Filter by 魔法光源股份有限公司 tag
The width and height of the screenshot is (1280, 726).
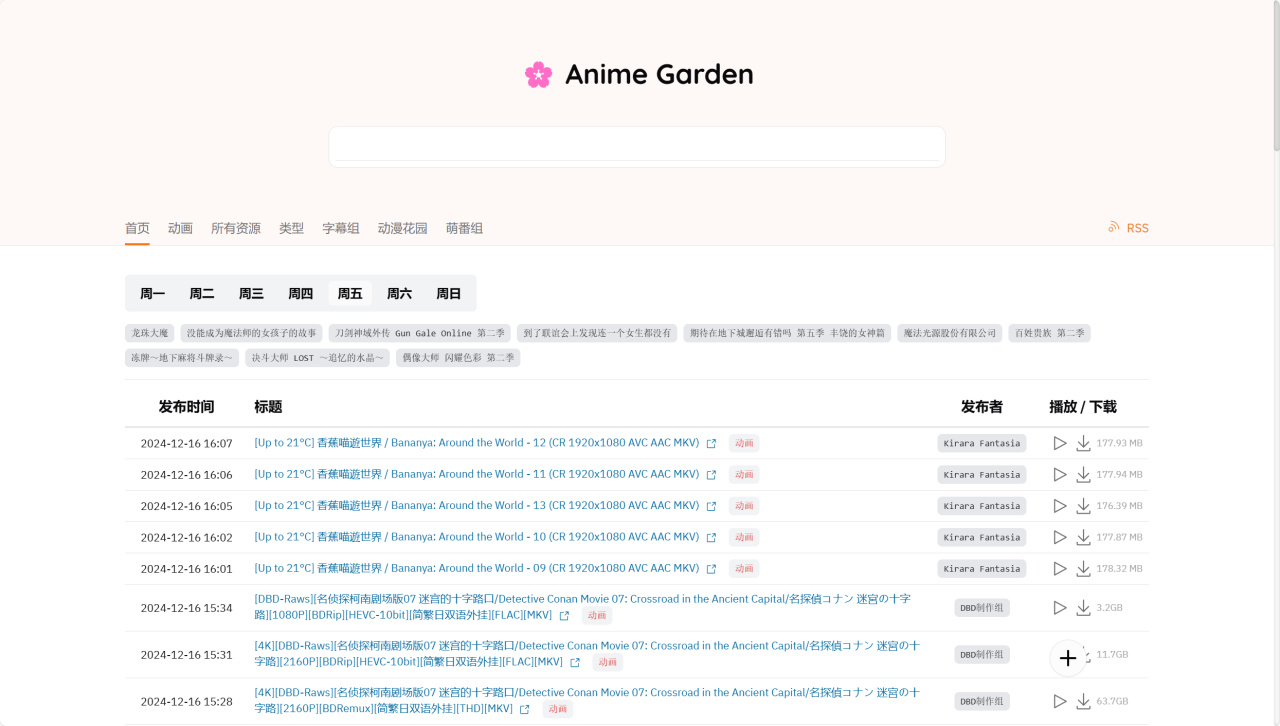949,333
